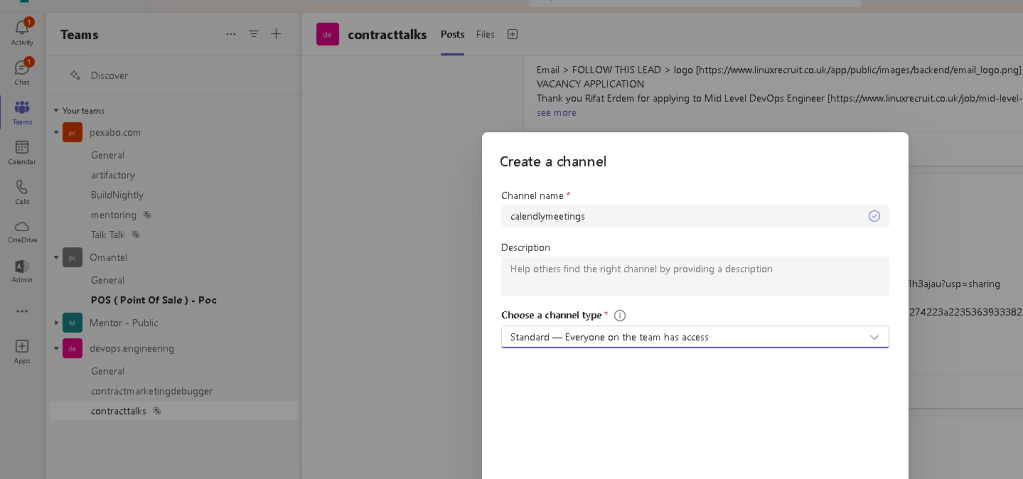Click the Mentor - Public team avatar
This screenshot has height=479, width=1023.
pos(72,322)
